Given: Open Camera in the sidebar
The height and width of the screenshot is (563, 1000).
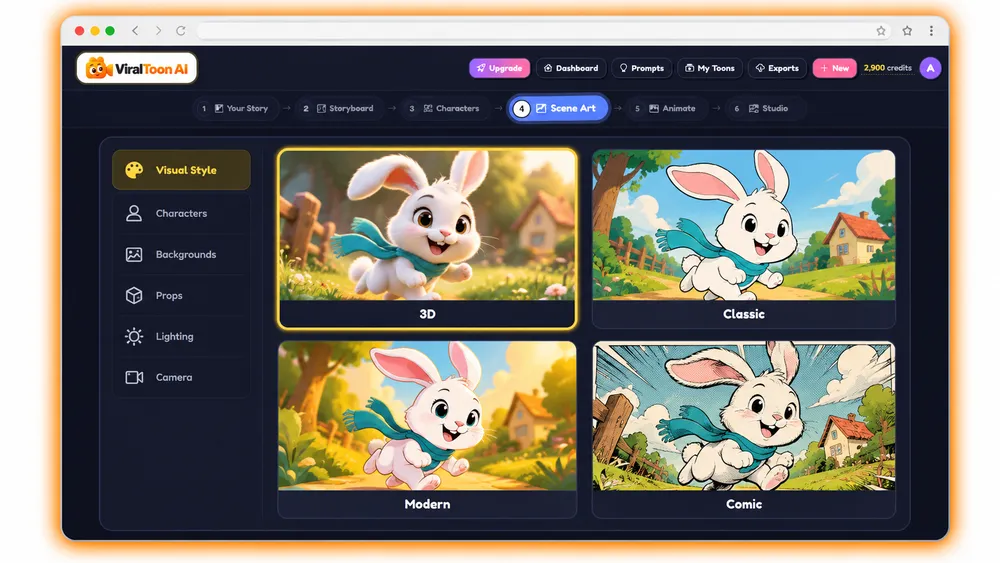Looking at the screenshot, I should [x=181, y=377].
